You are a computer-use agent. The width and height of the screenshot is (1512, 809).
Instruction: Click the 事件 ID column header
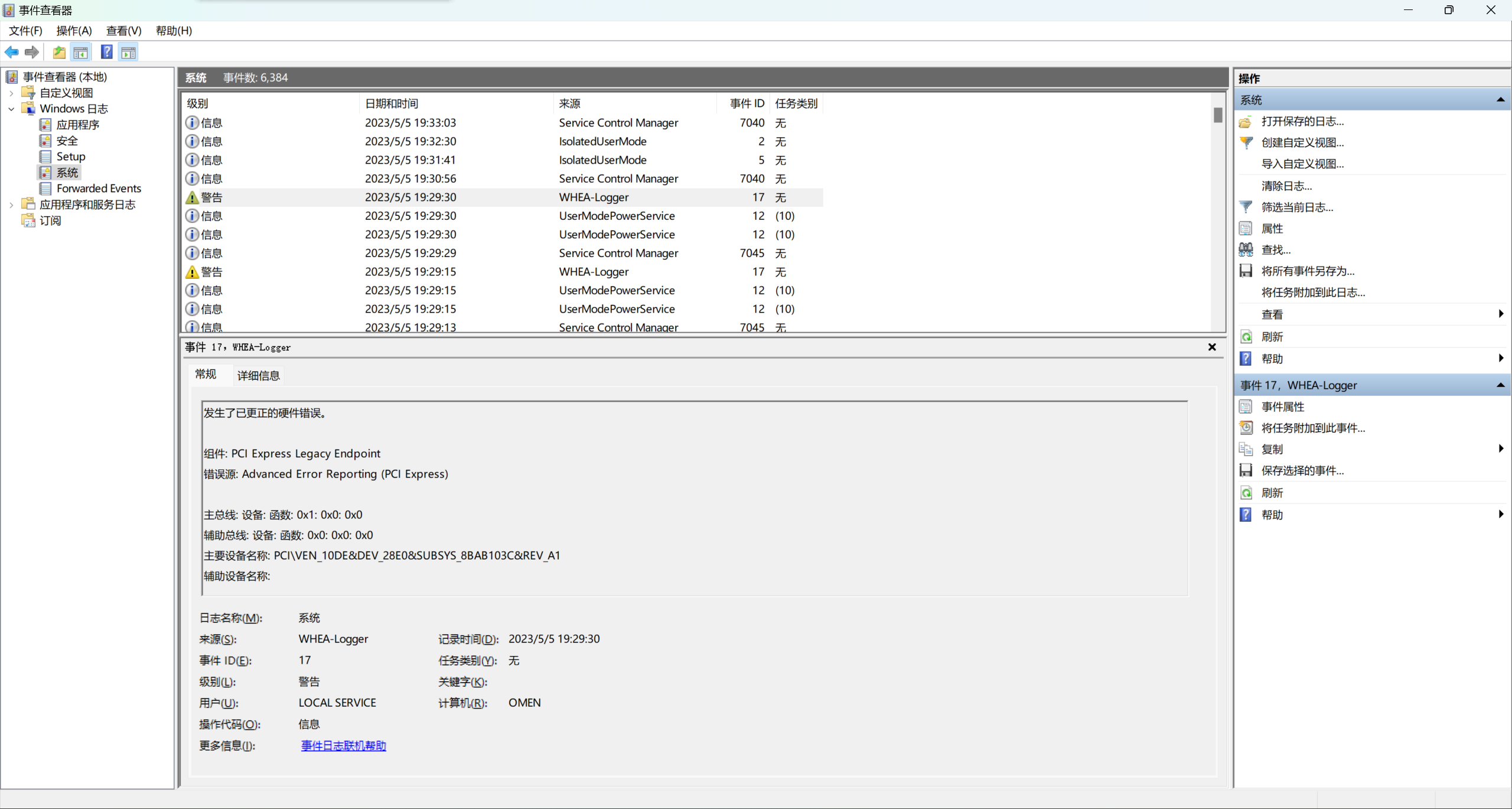[x=743, y=103]
